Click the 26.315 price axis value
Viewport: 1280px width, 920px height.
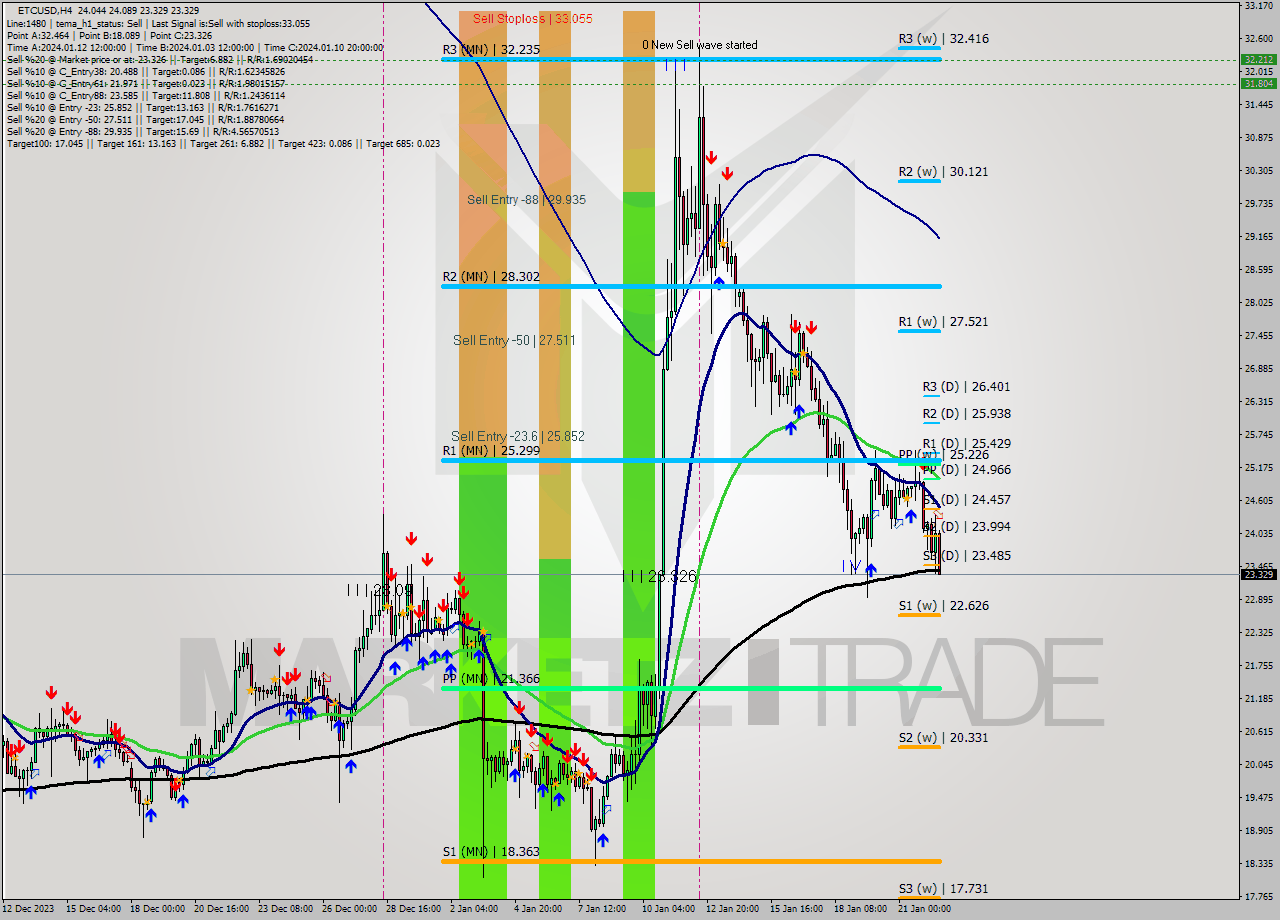pos(1258,402)
